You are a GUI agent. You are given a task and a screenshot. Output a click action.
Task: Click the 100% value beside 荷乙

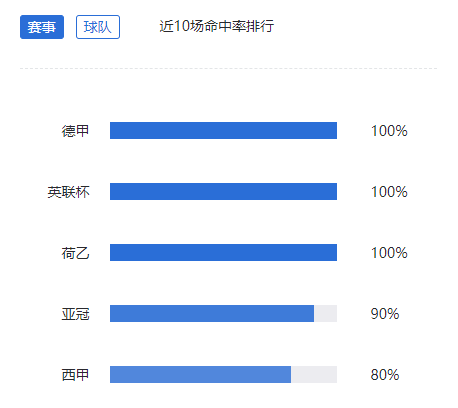click(389, 253)
